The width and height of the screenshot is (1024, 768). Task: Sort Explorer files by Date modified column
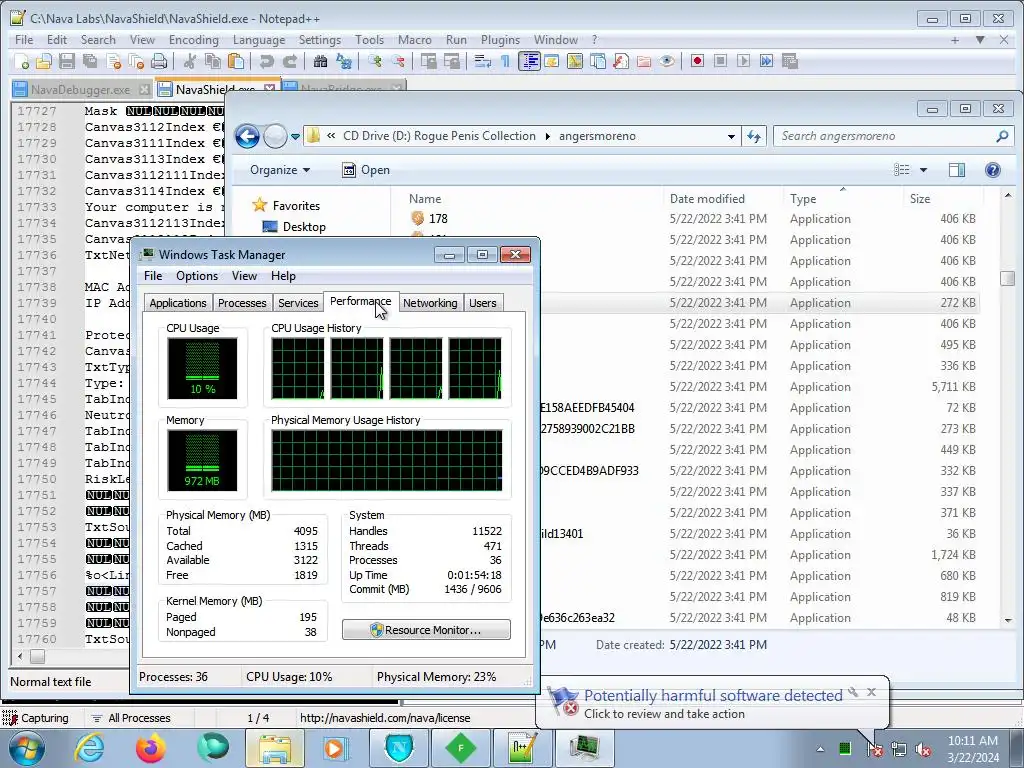click(707, 199)
